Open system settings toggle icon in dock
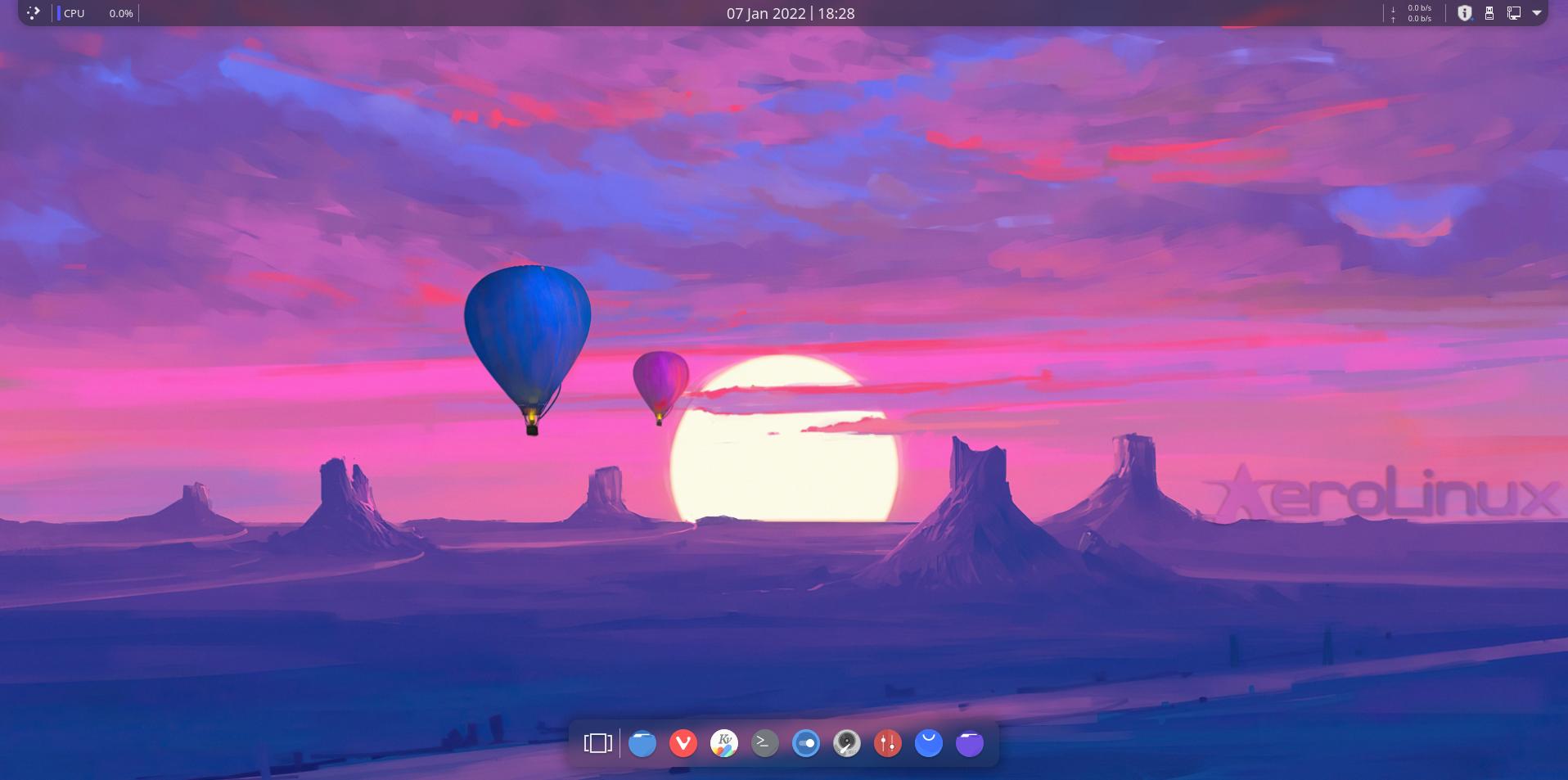 (806, 743)
